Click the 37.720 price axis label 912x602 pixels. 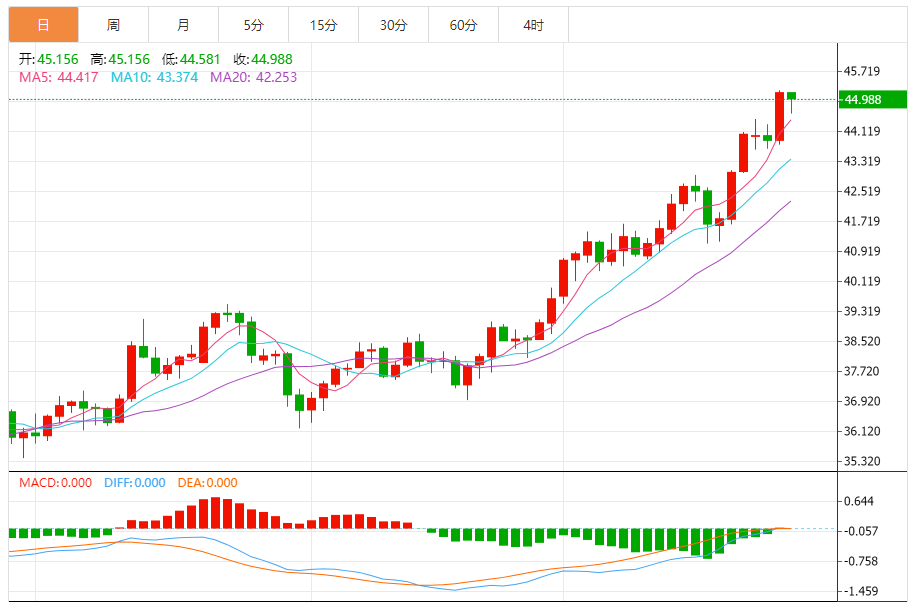[x=862, y=371]
